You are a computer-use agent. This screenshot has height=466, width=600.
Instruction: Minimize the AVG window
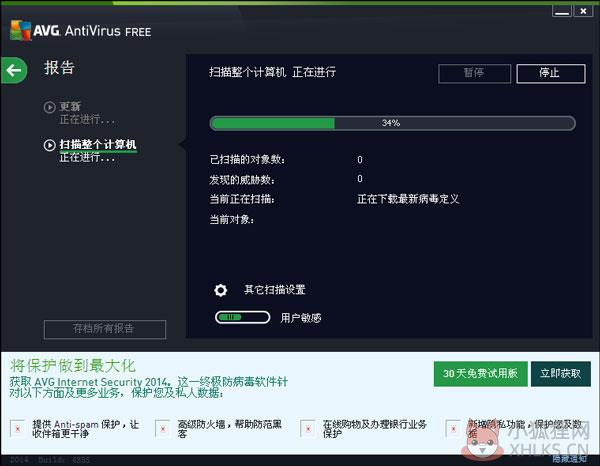point(562,11)
